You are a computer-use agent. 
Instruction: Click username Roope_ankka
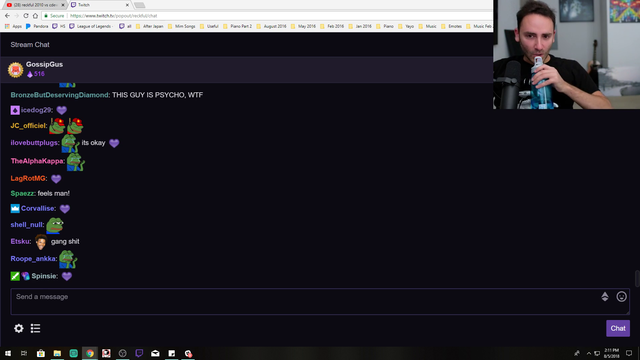point(34,259)
